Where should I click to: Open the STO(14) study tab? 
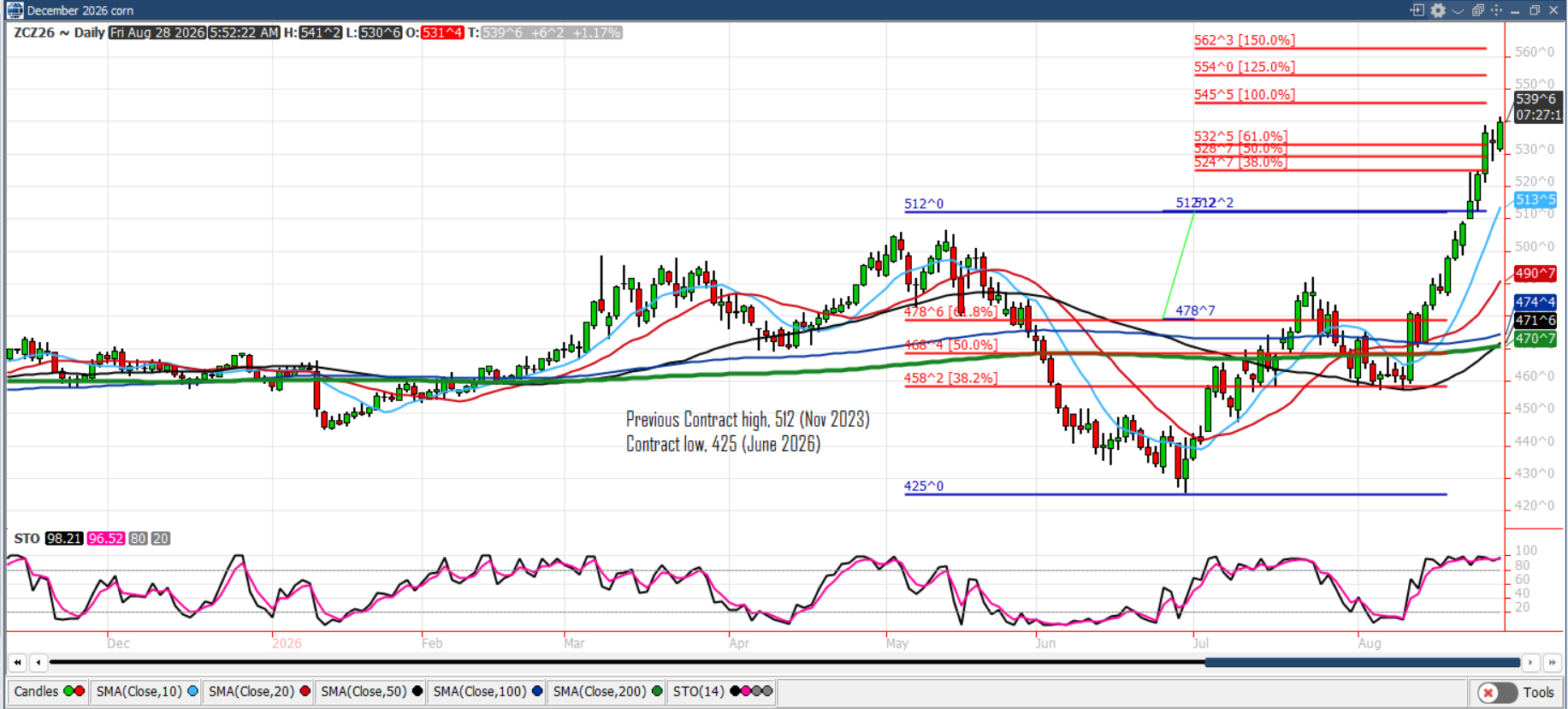coord(721,691)
